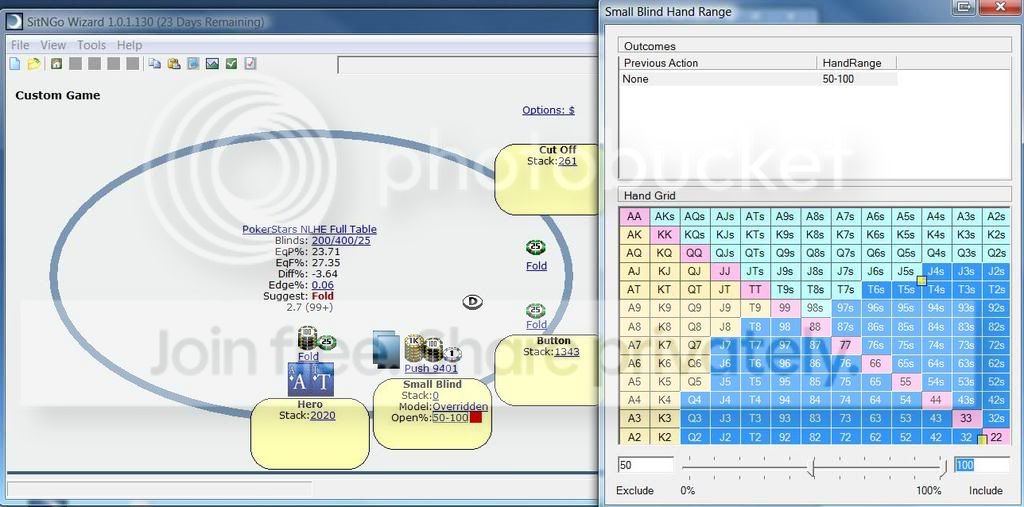Click the Cut Off 25 ante chip
Screen dimensions: 1024x507
[536, 248]
